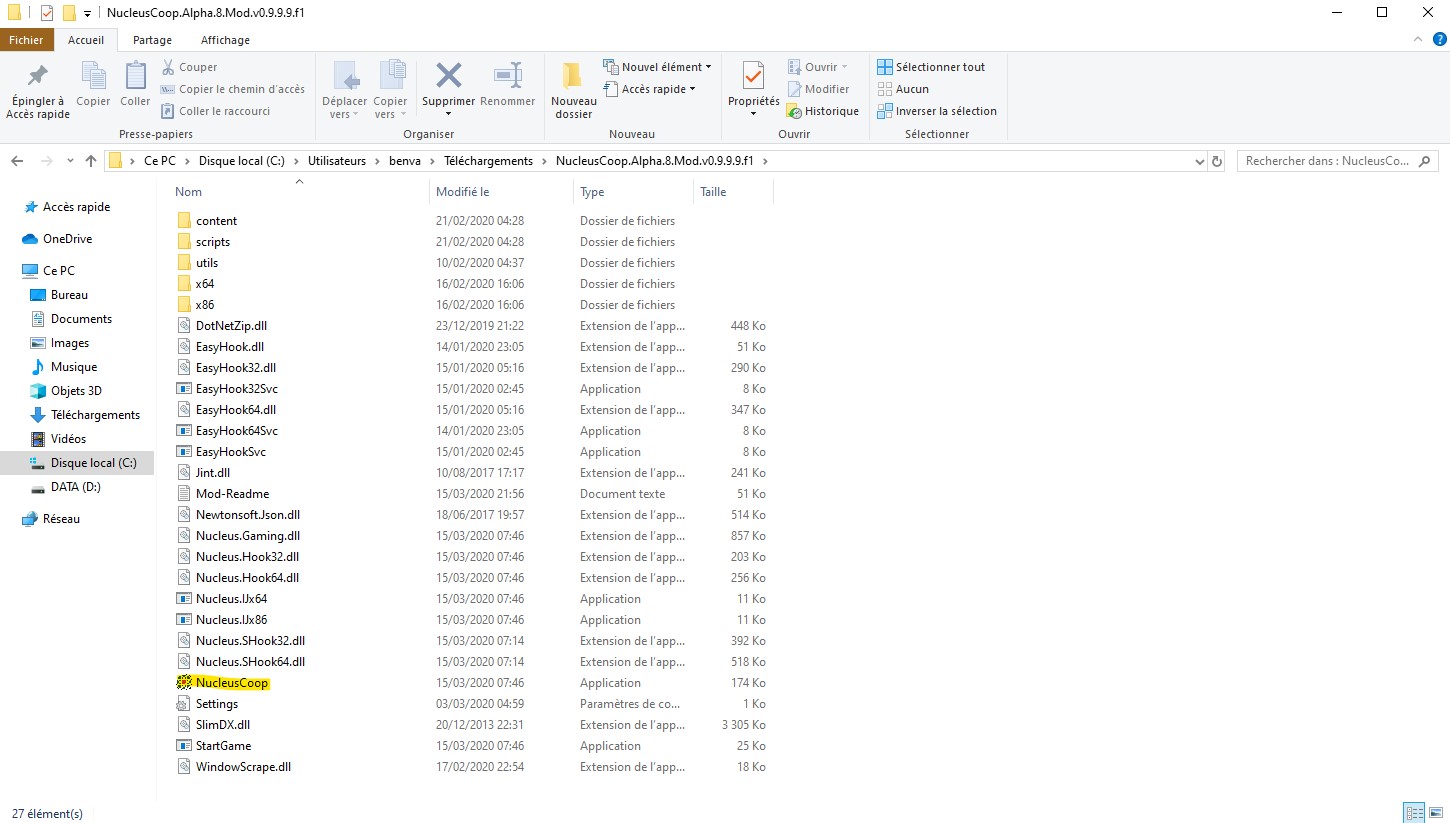Select the x64 folder icon
The width and height of the screenshot is (1450, 823).
click(184, 284)
